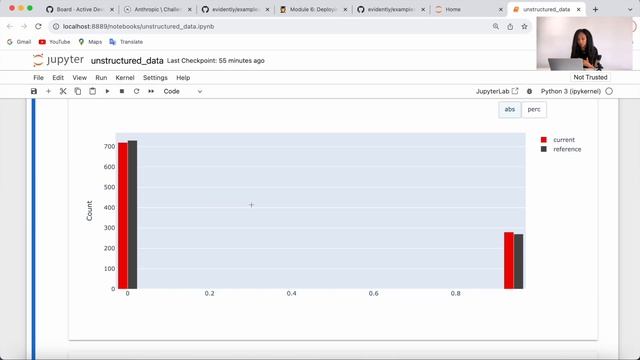
Task: Open the tab search dropdown chevron
Action: 630,9
